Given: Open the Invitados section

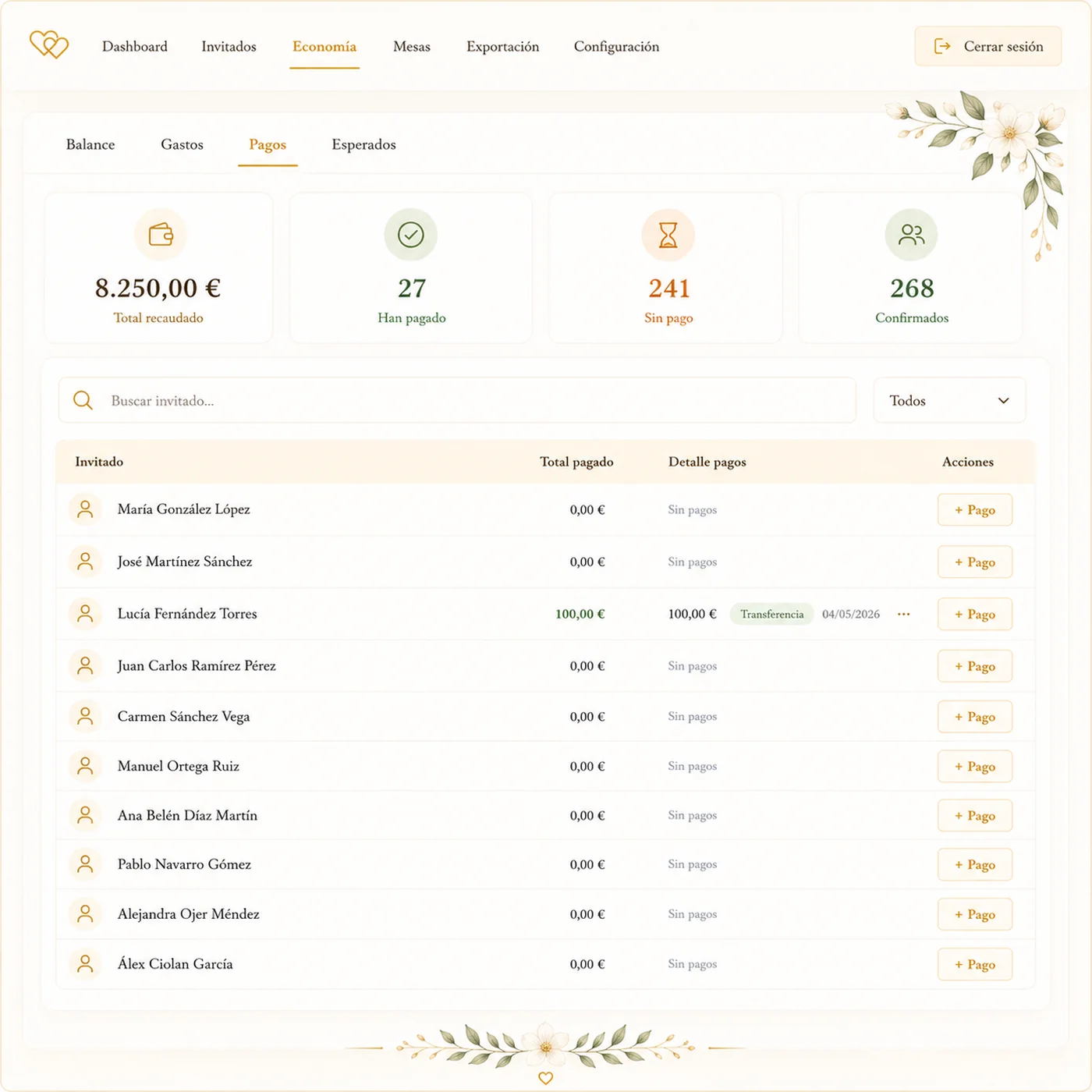Looking at the screenshot, I should point(229,47).
